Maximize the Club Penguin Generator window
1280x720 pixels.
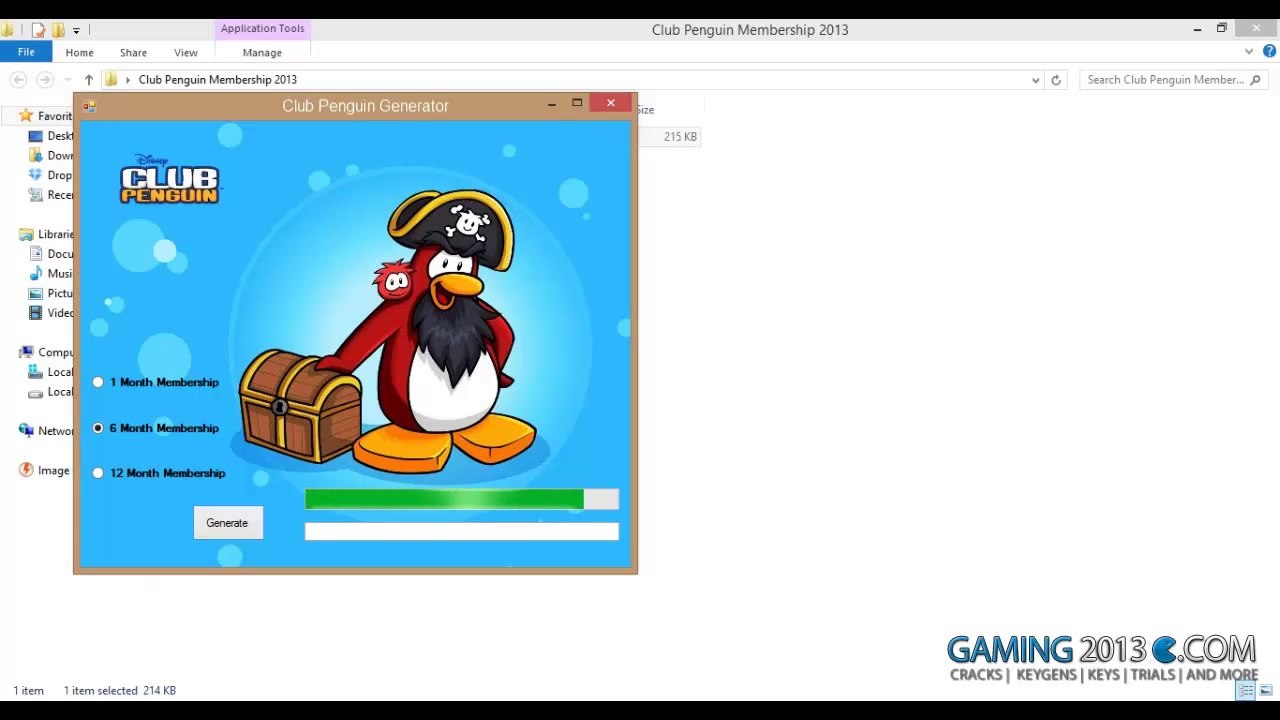[x=577, y=103]
